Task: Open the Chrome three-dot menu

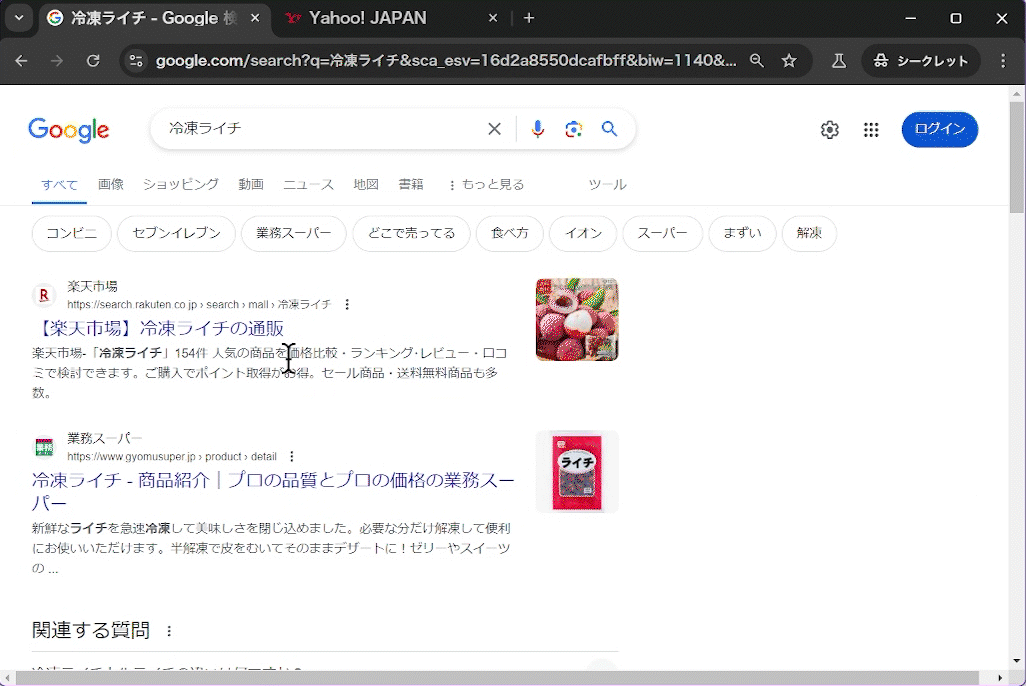Action: coord(1003,61)
